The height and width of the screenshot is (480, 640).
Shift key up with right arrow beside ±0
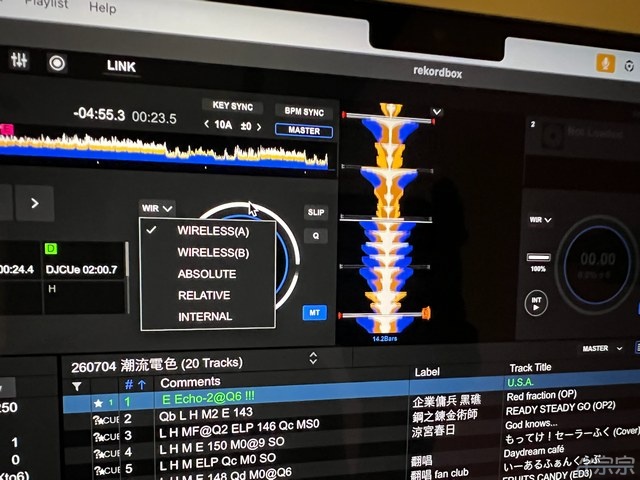pos(259,127)
